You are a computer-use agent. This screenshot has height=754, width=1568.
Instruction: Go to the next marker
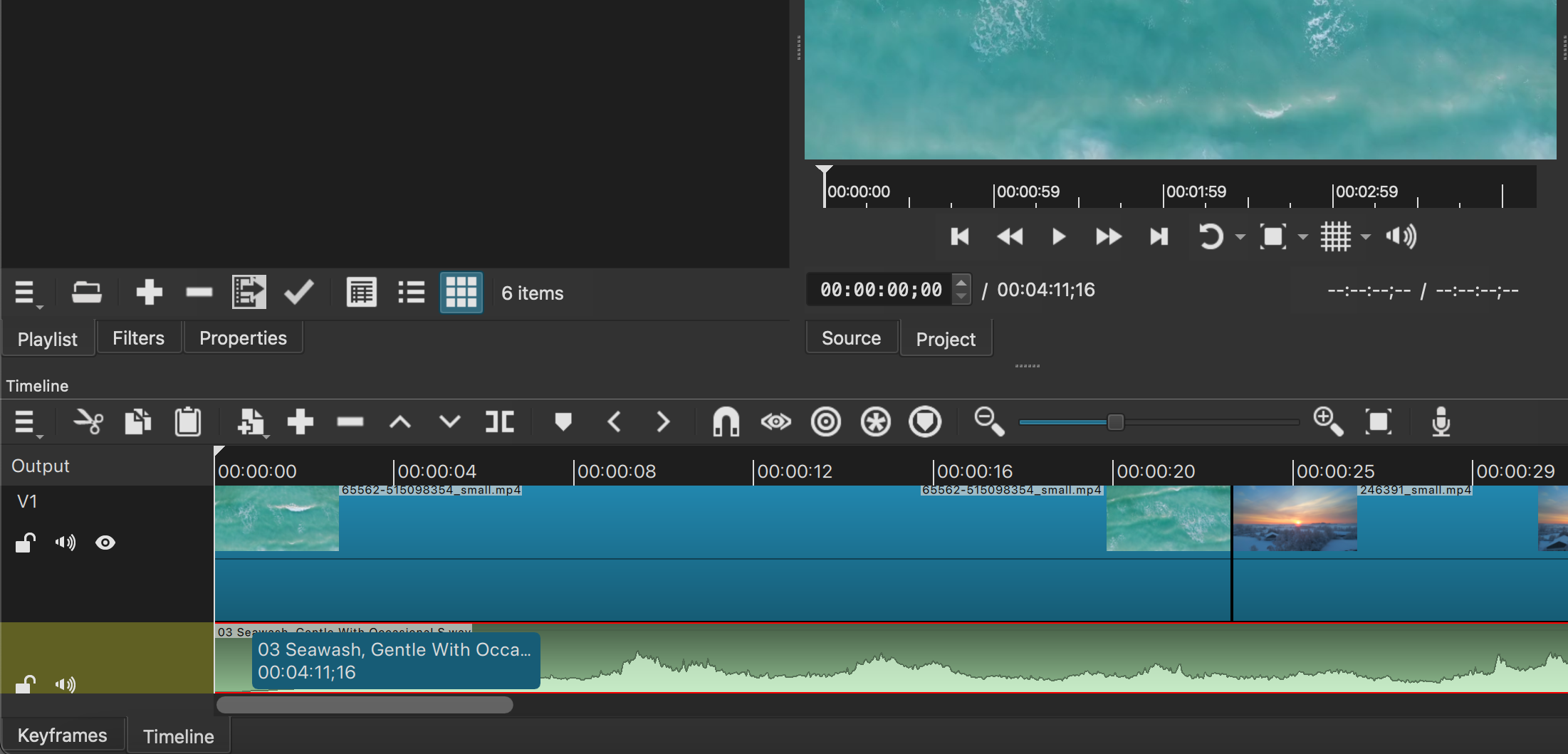tap(663, 421)
